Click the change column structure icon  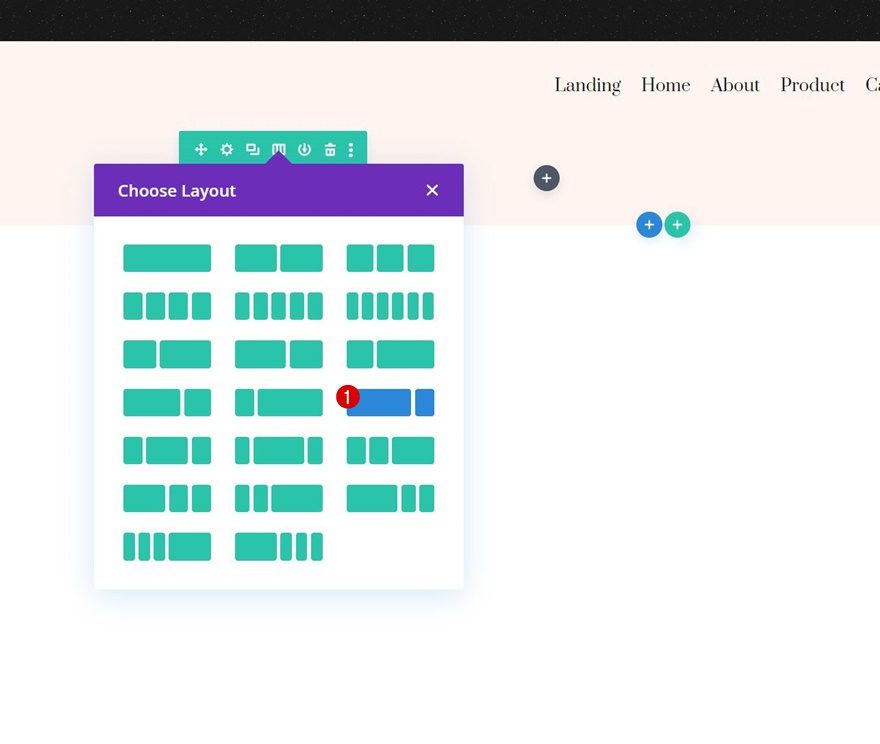point(278,149)
